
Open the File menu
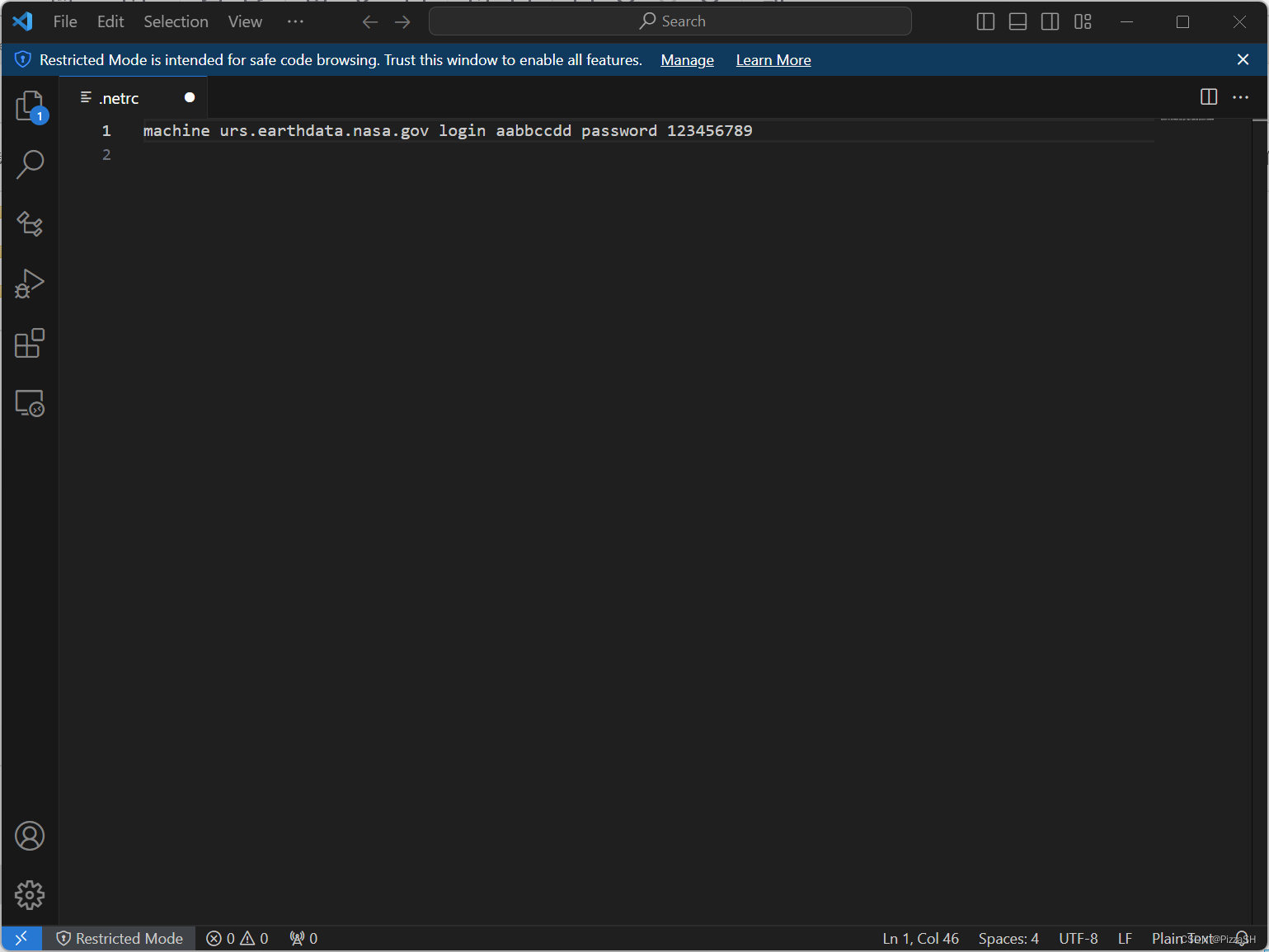[x=65, y=21]
